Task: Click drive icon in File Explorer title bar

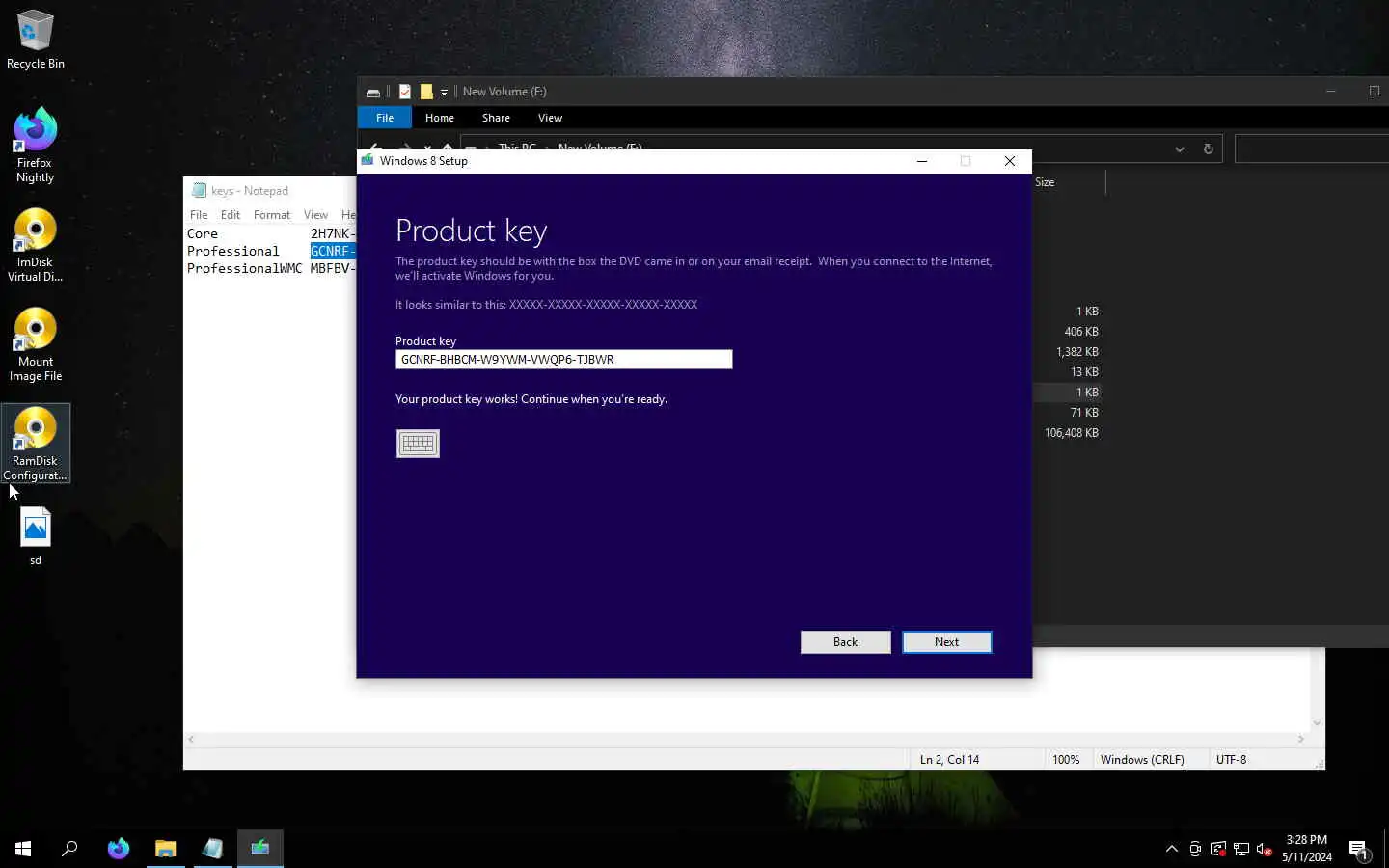Action: pos(373,93)
